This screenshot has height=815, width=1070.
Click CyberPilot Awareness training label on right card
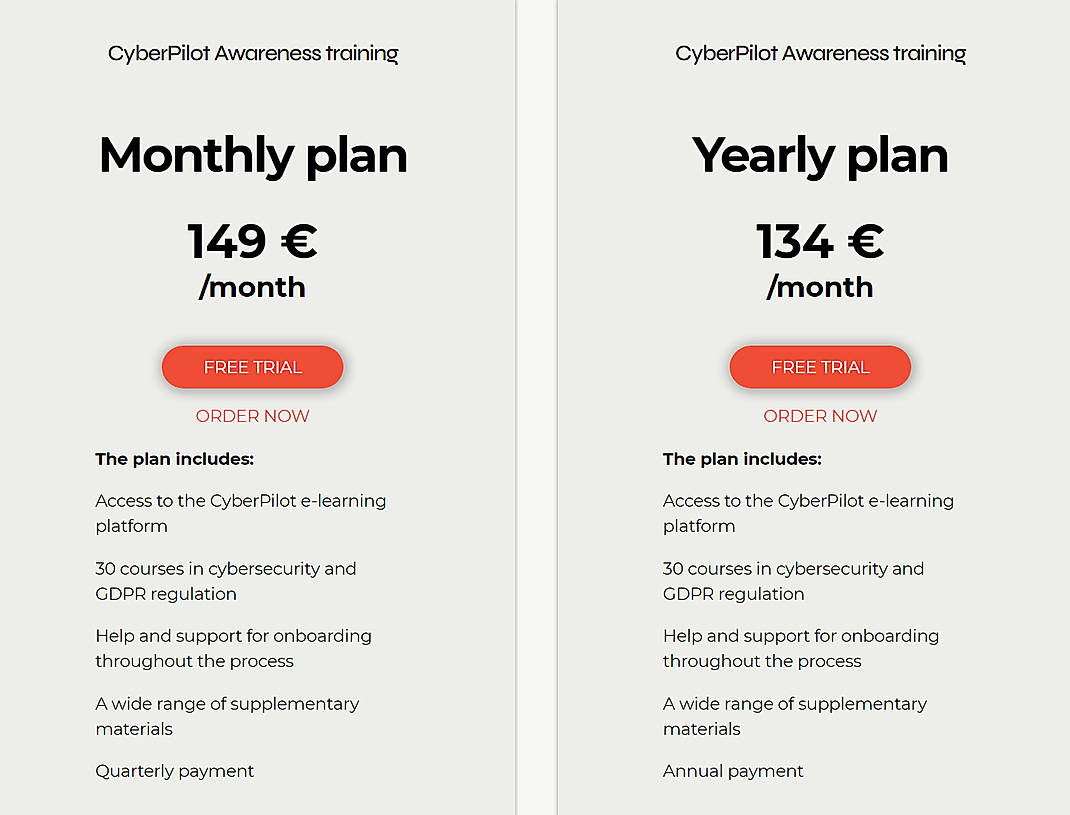coord(820,53)
